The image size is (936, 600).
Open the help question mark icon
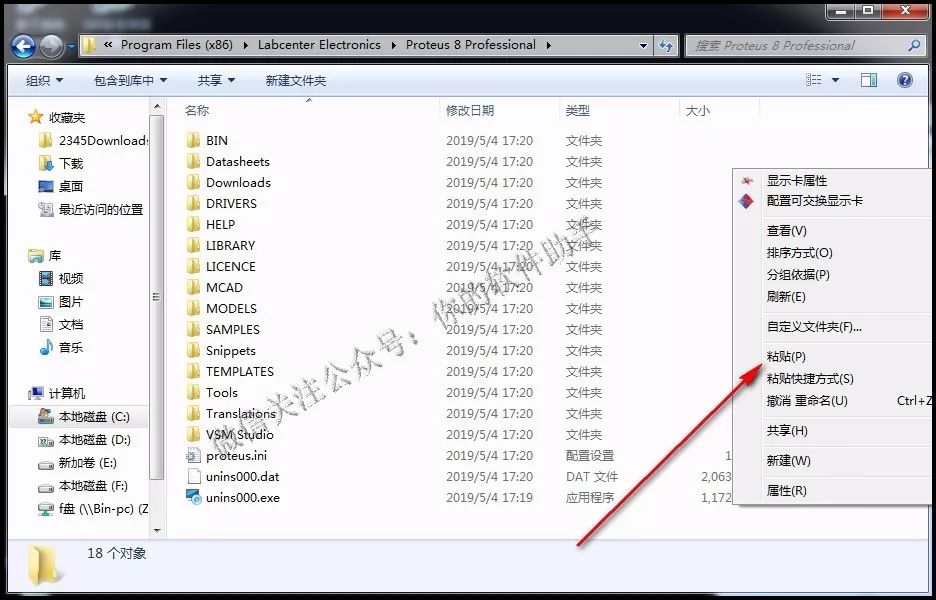[x=905, y=80]
